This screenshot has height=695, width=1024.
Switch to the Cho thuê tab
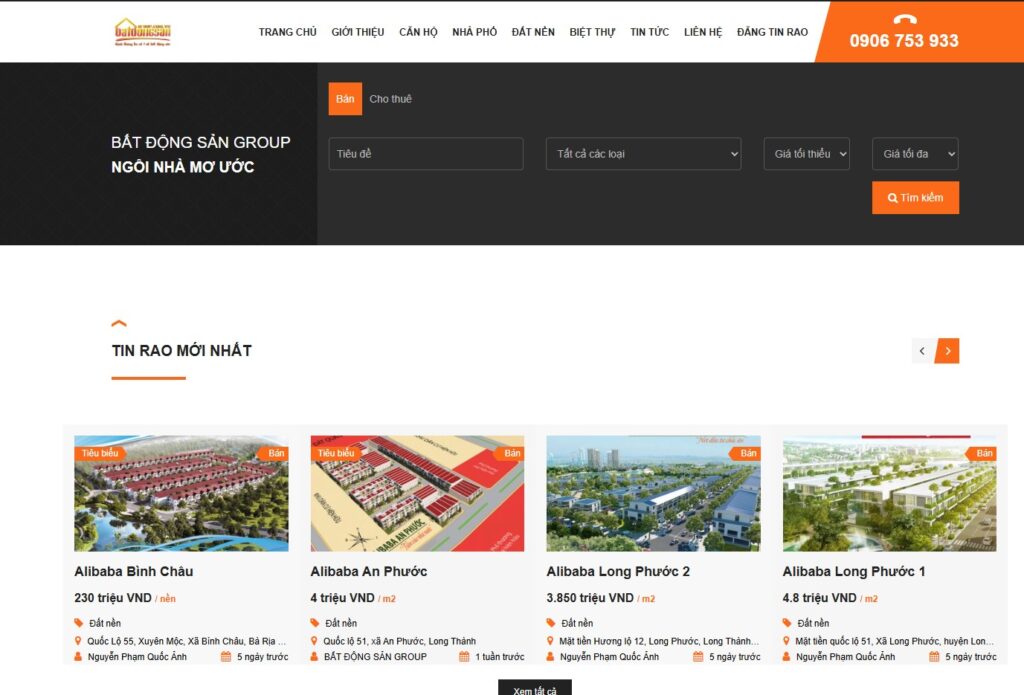(x=392, y=98)
